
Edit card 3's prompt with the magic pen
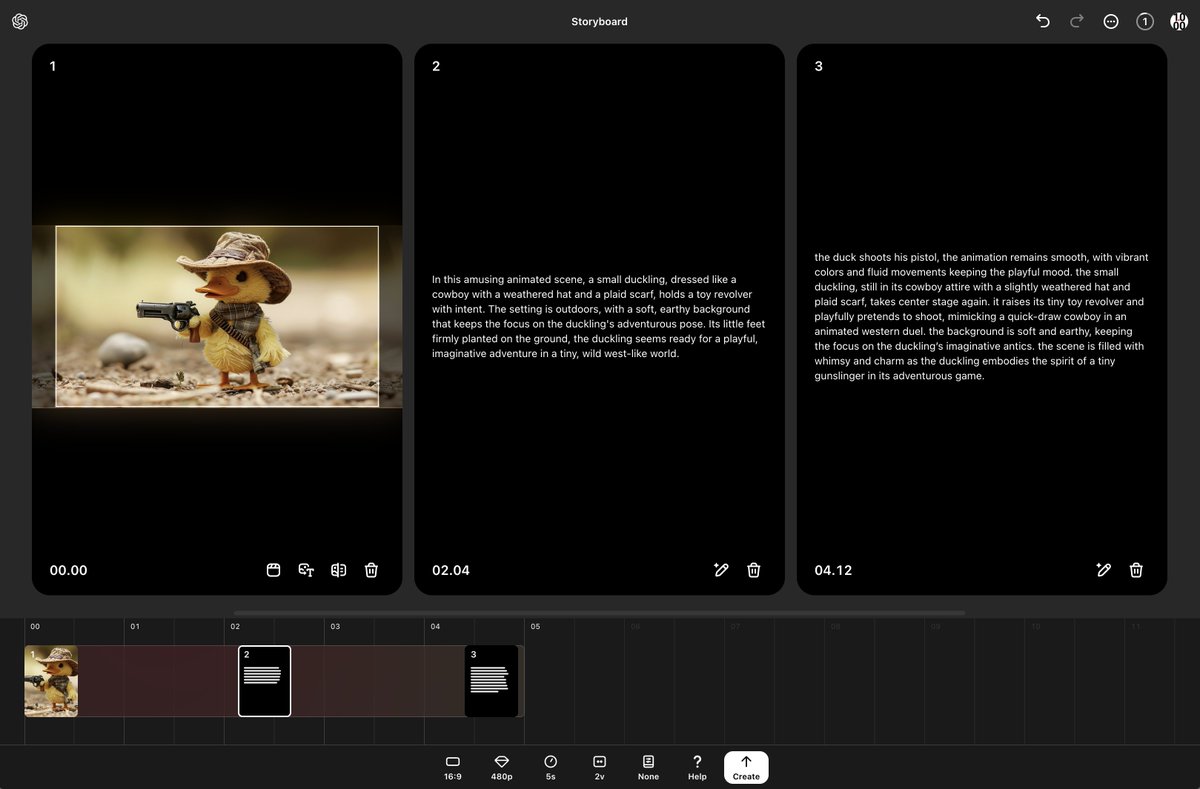(1104, 570)
